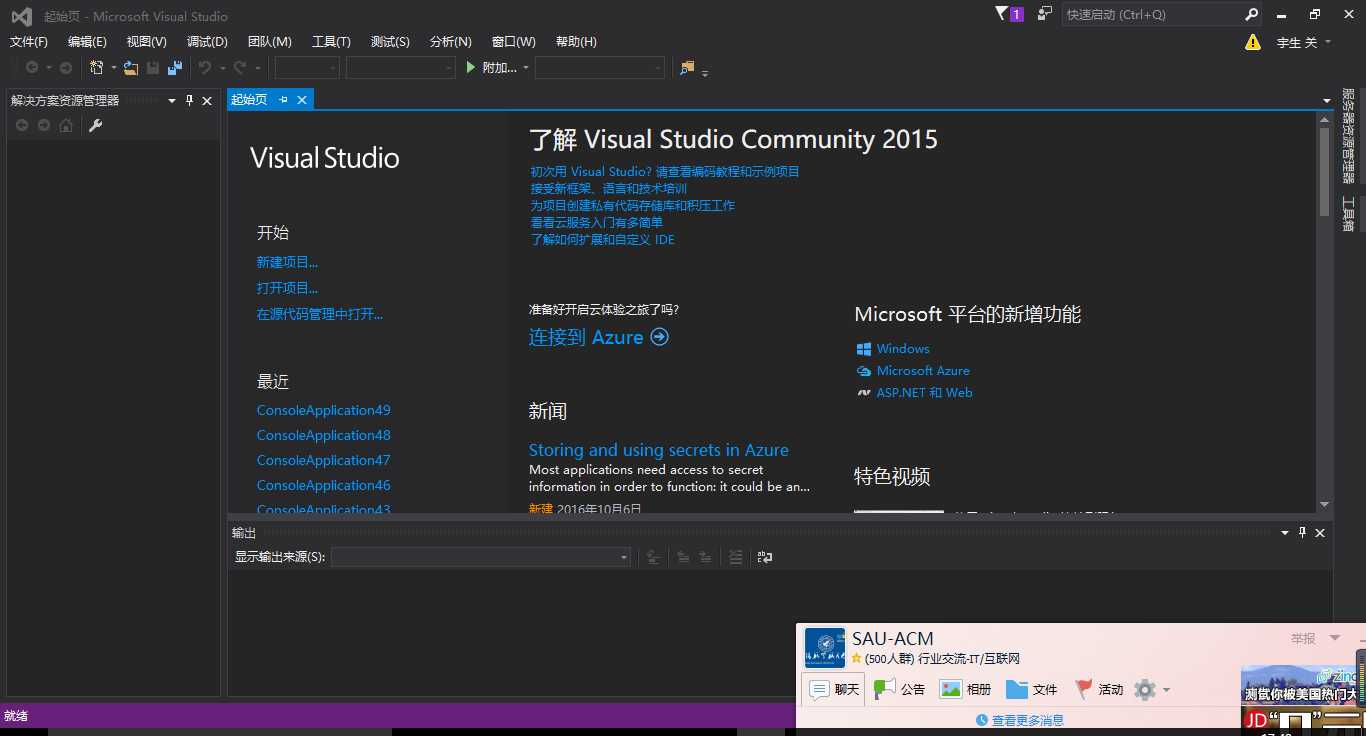1366x736 pixels.
Task: Click the Navigate Forward toolbar icon
Action: click(x=66, y=68)
